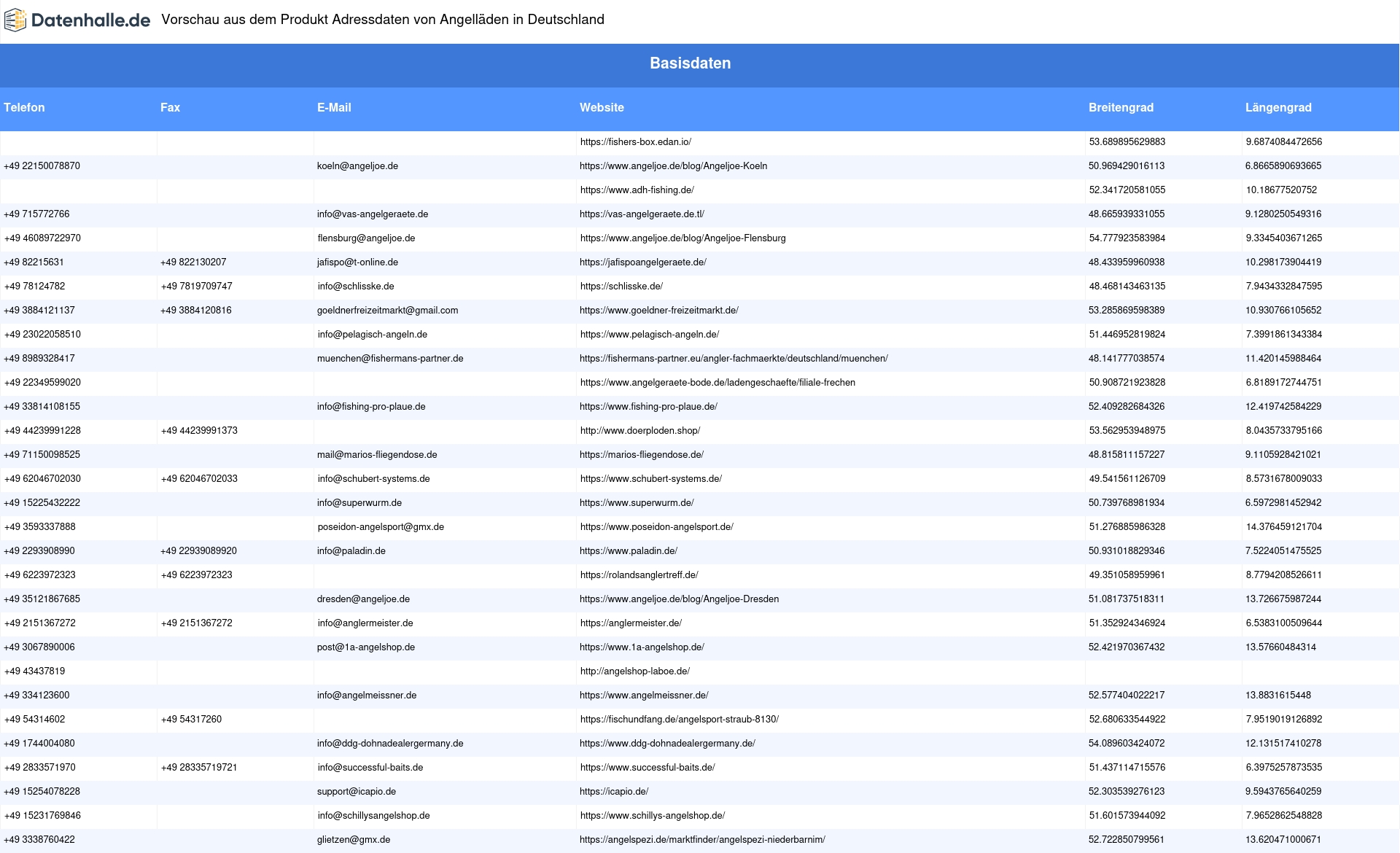The image size is (1400, 853).
Task: Select email poseidon-angelsport@gmx.de
Action: click(381, 527)
